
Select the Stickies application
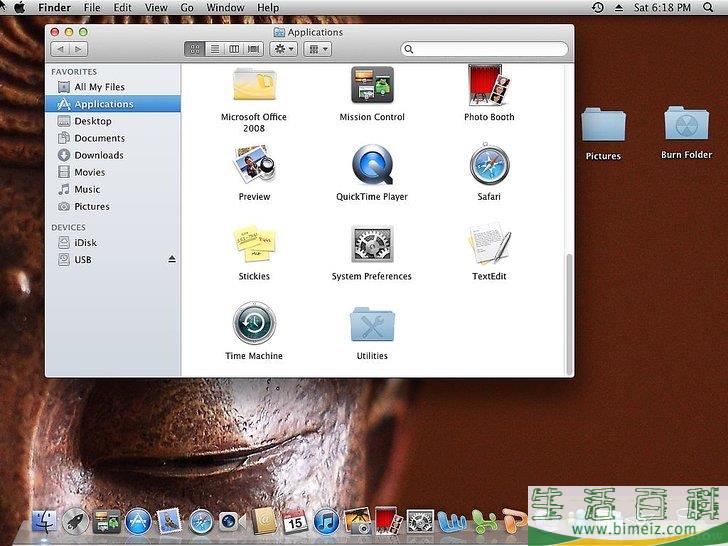[254, 244]
